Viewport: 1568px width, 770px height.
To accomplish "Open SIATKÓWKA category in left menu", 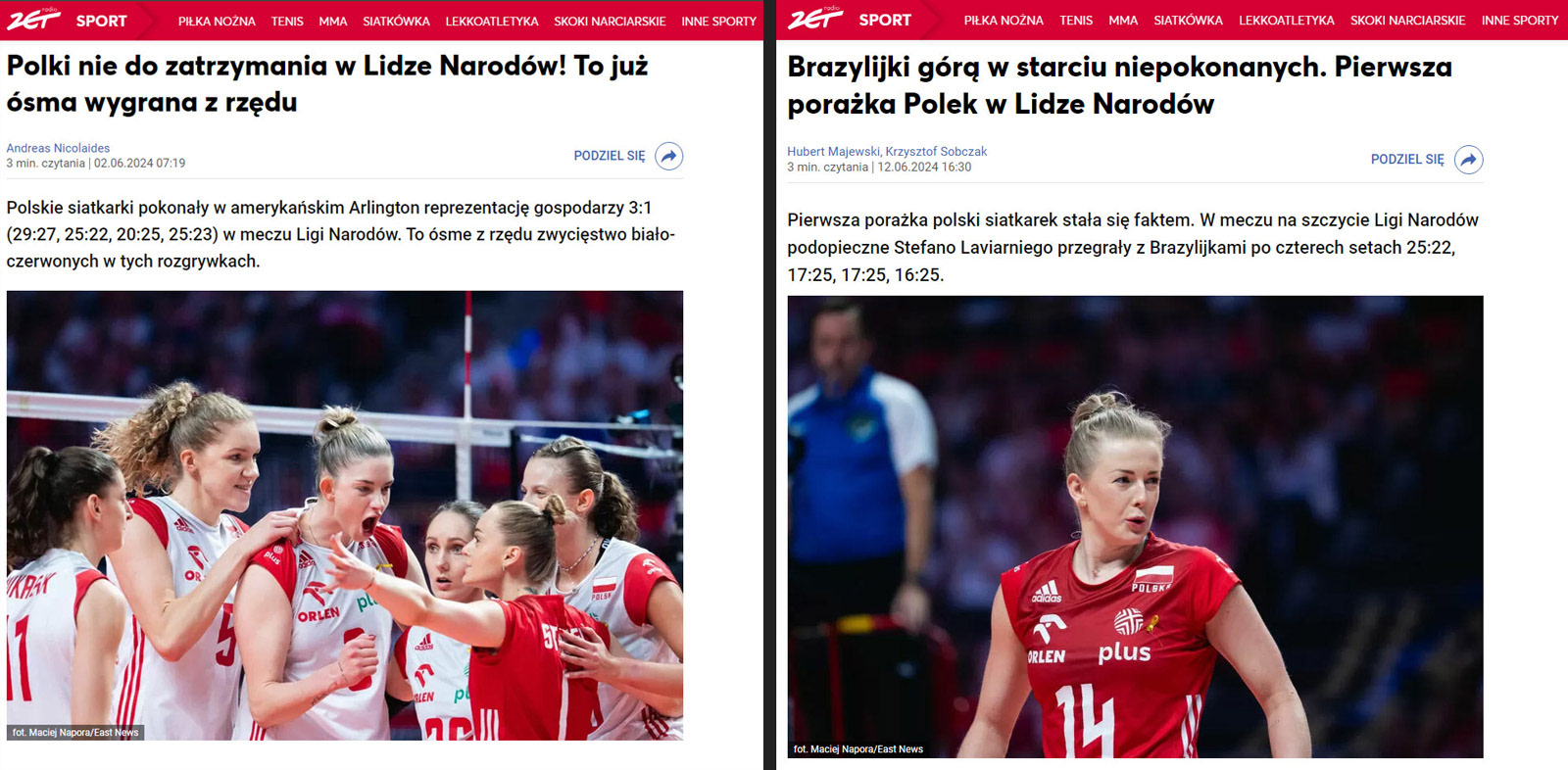I will [396, 21].
